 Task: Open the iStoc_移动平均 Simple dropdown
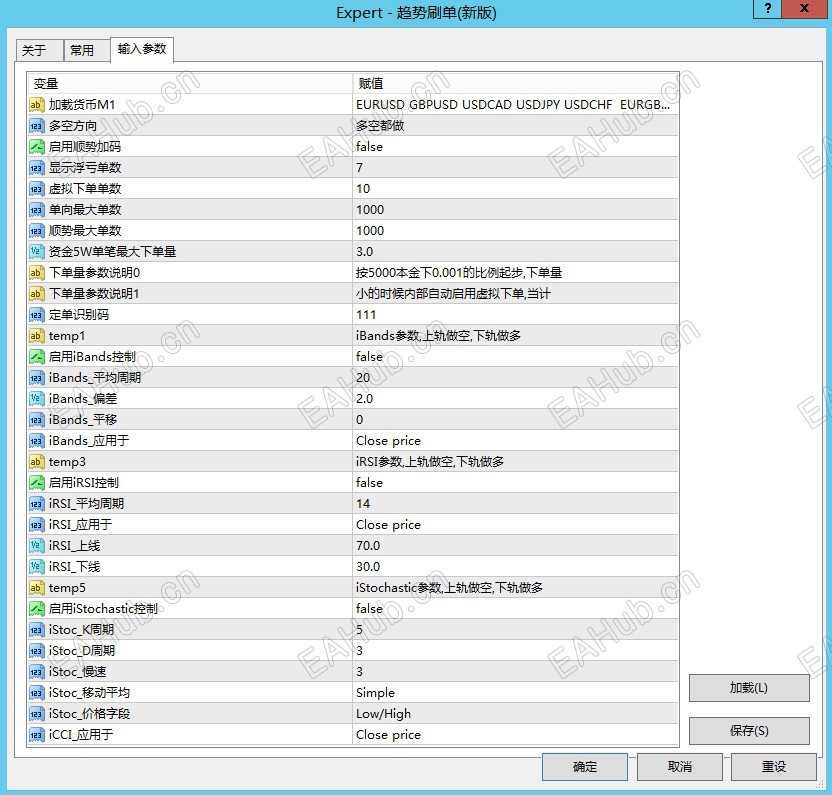tap(515, 693)
